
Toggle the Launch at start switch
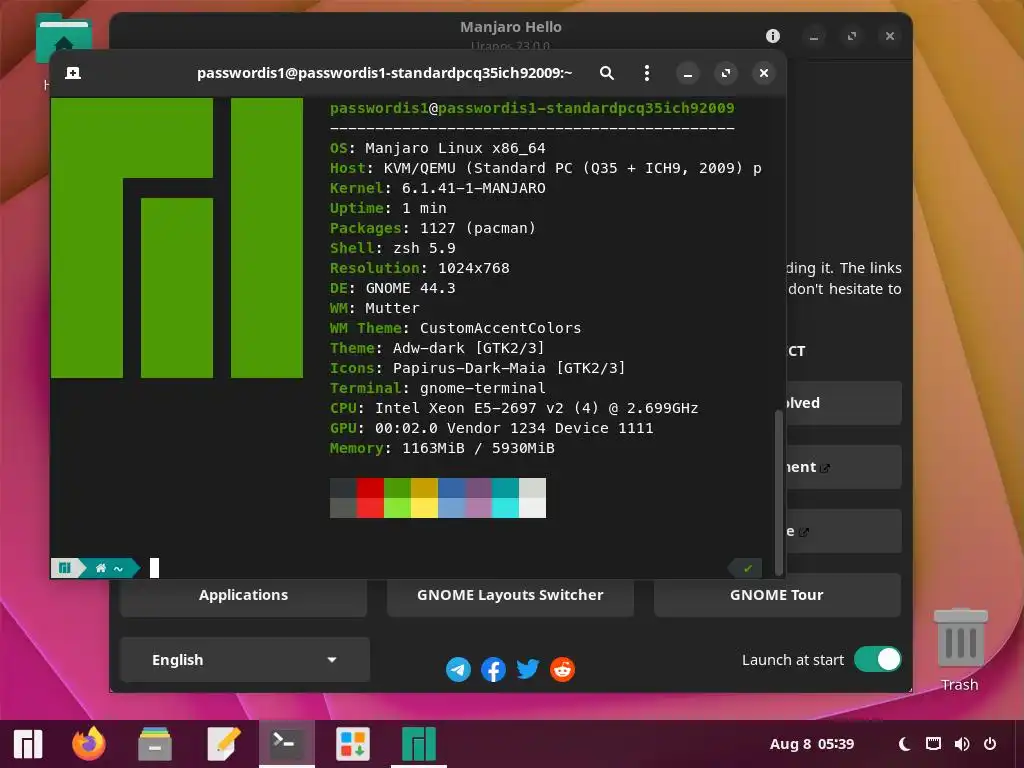[x=877, y=660]
